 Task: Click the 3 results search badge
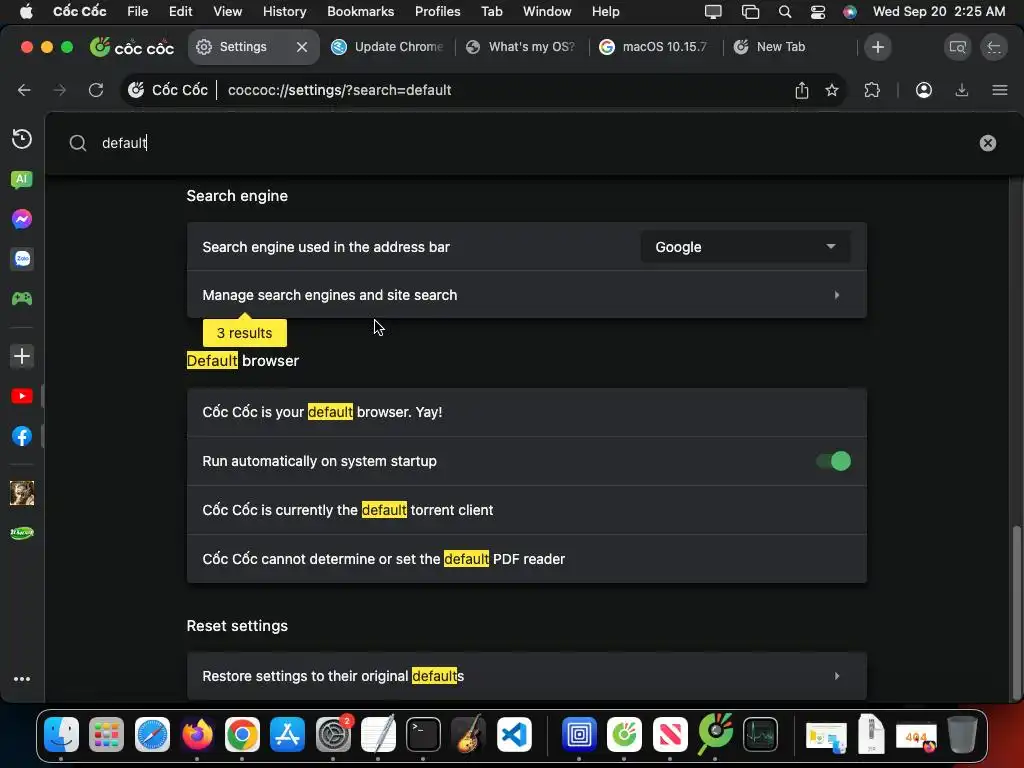(245, 333)
